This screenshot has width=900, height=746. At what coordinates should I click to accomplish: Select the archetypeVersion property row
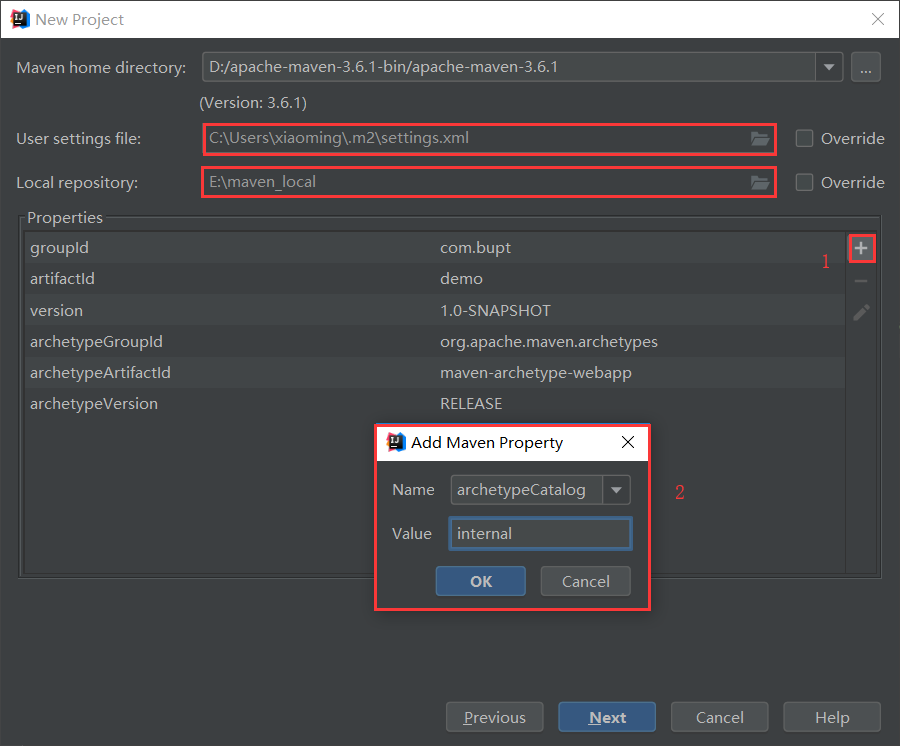(x=435, y=403)
